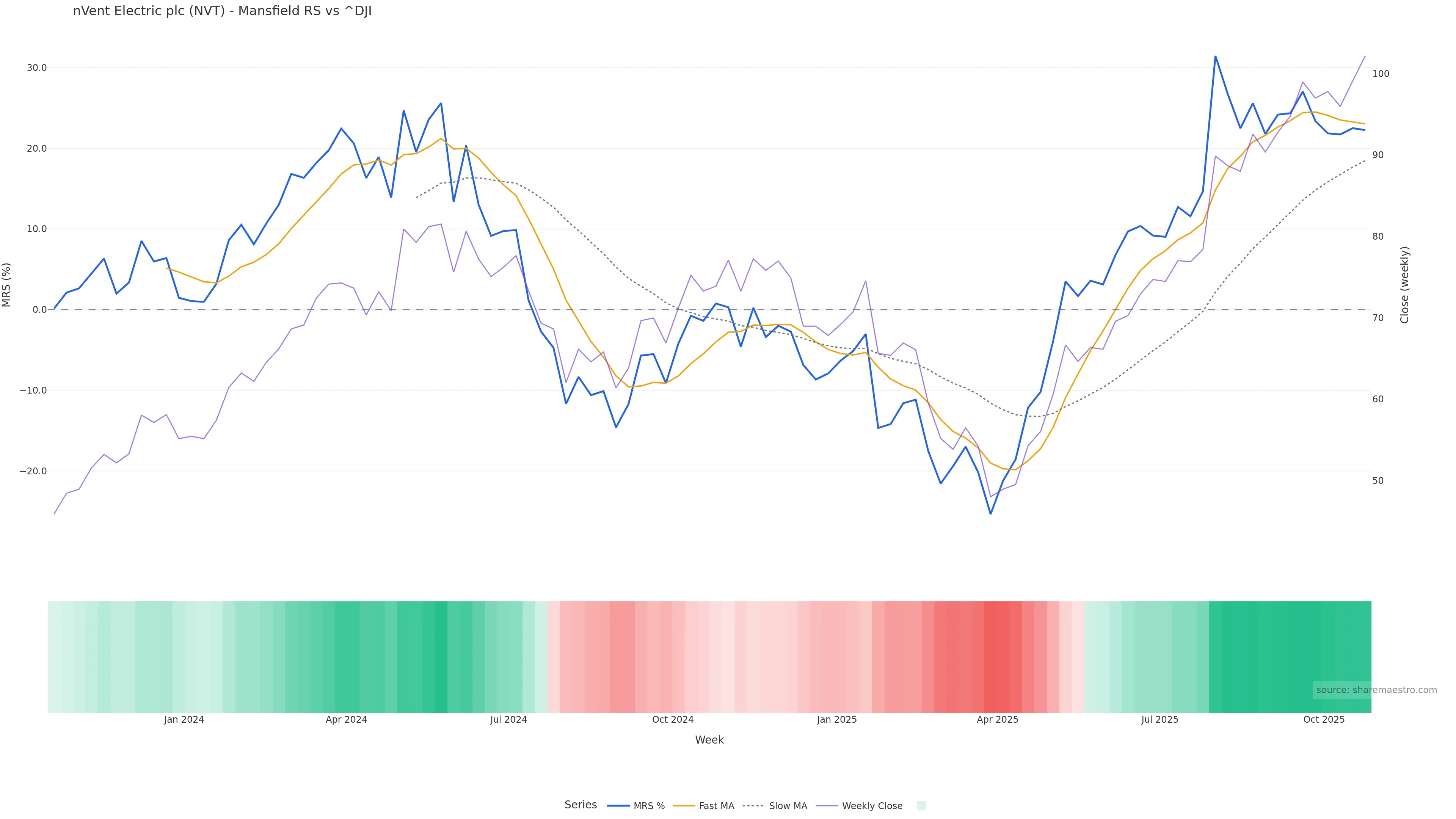
Task: Click the light green legend swatch
Action: click(x=921, y=806)
